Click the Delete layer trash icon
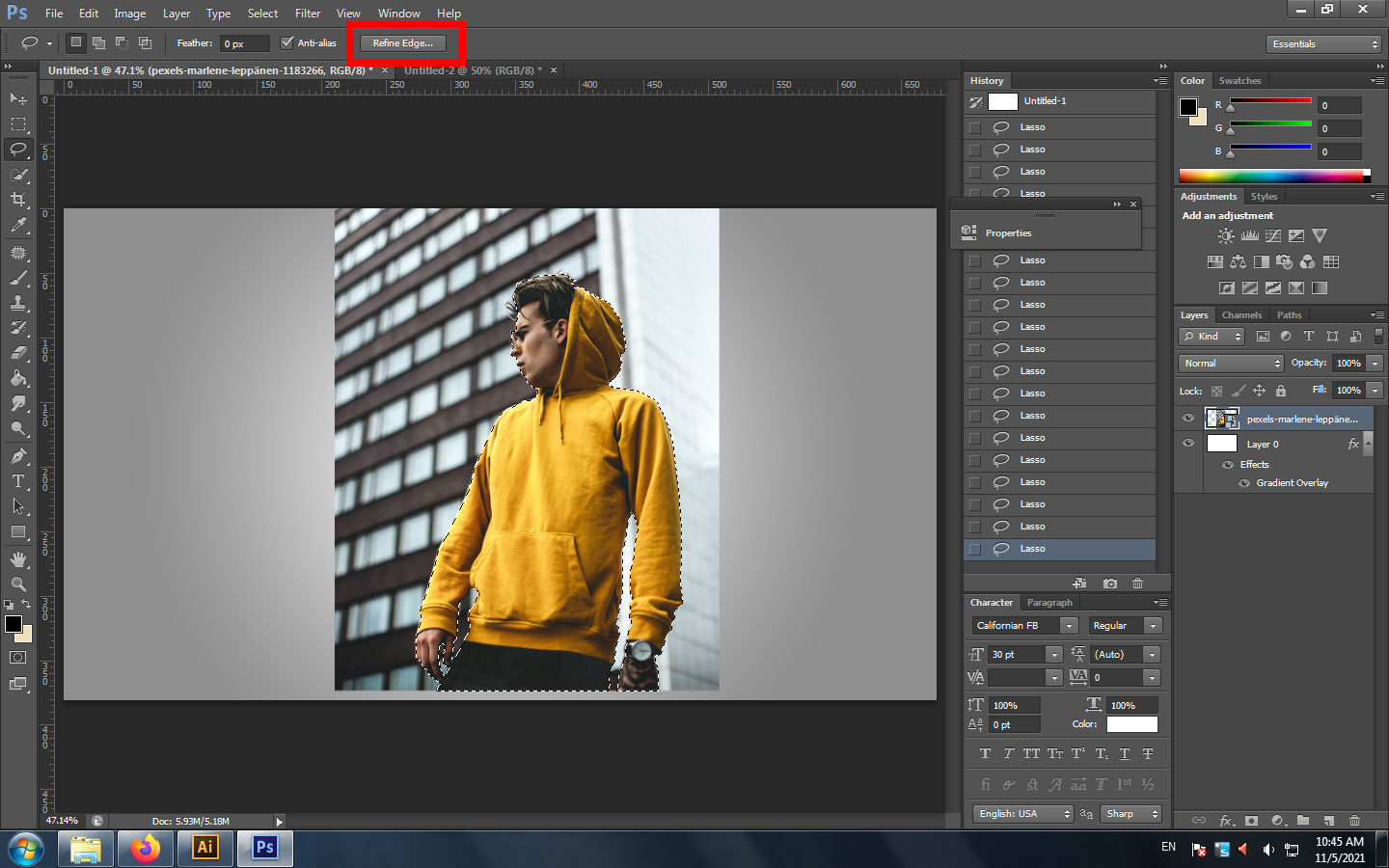This screenshot has height=868, width=1389. click(1354, 821)
